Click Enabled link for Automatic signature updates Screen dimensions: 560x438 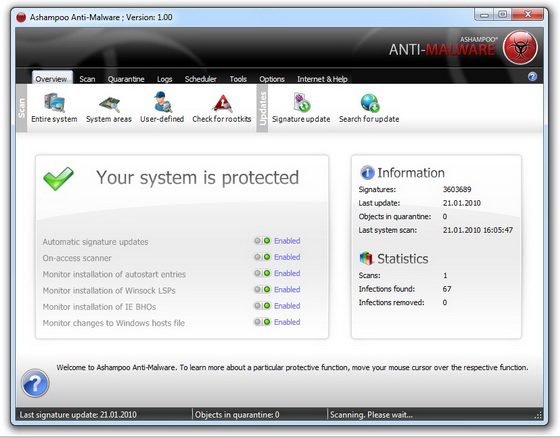click(287, 241)
